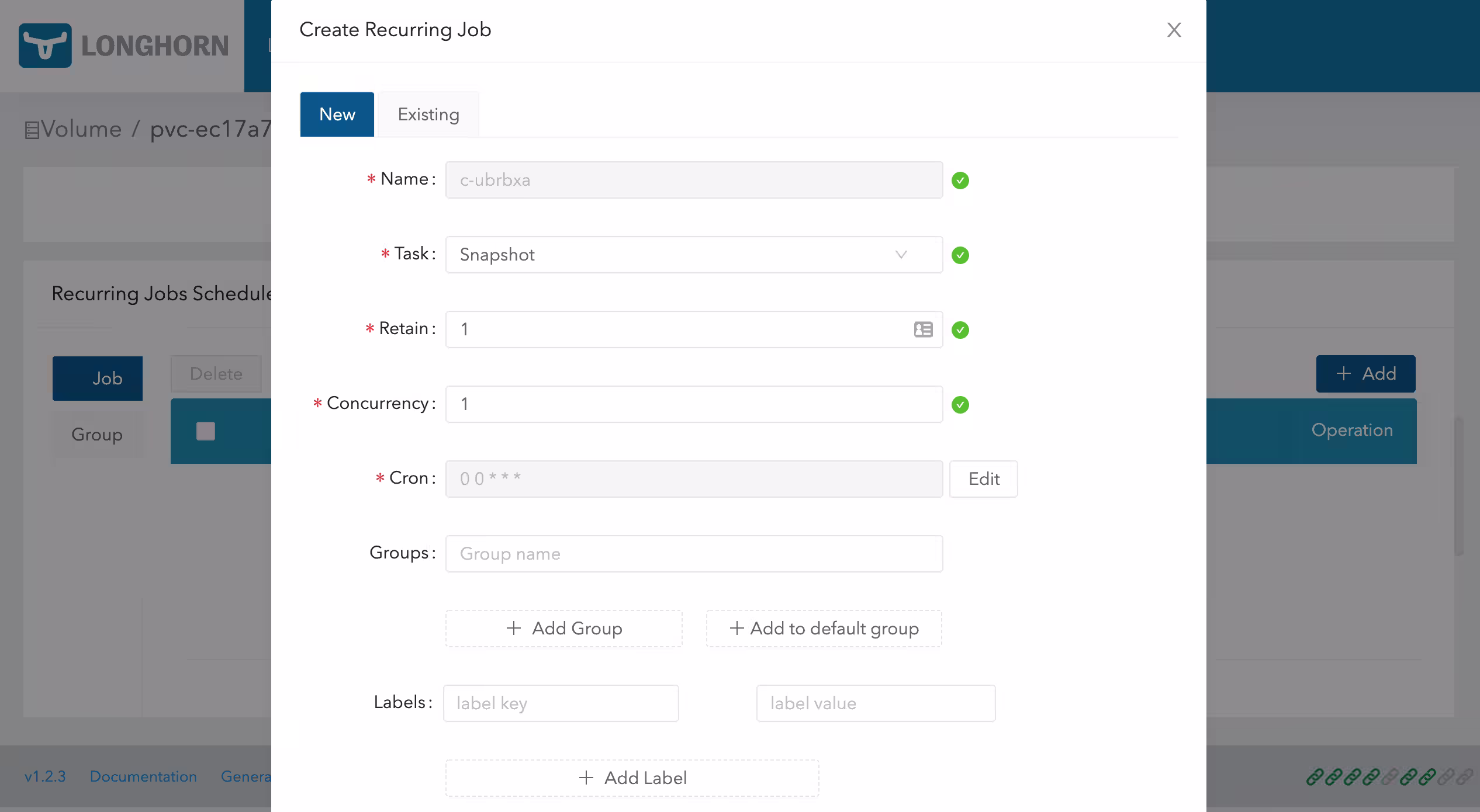Click the green checkmark beside Task
1480x812 pixels.
960,255
